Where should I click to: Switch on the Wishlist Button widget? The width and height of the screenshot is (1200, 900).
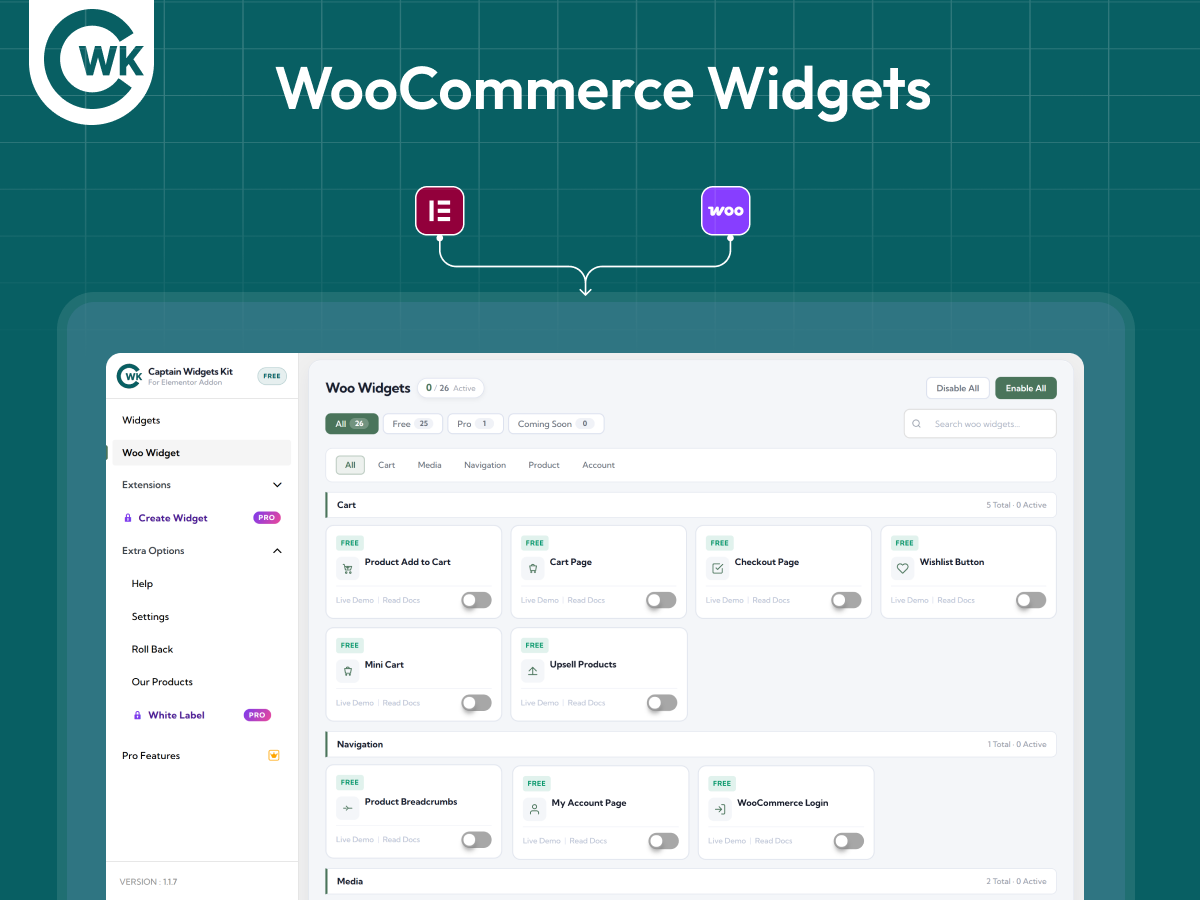tap(1031, 600)
